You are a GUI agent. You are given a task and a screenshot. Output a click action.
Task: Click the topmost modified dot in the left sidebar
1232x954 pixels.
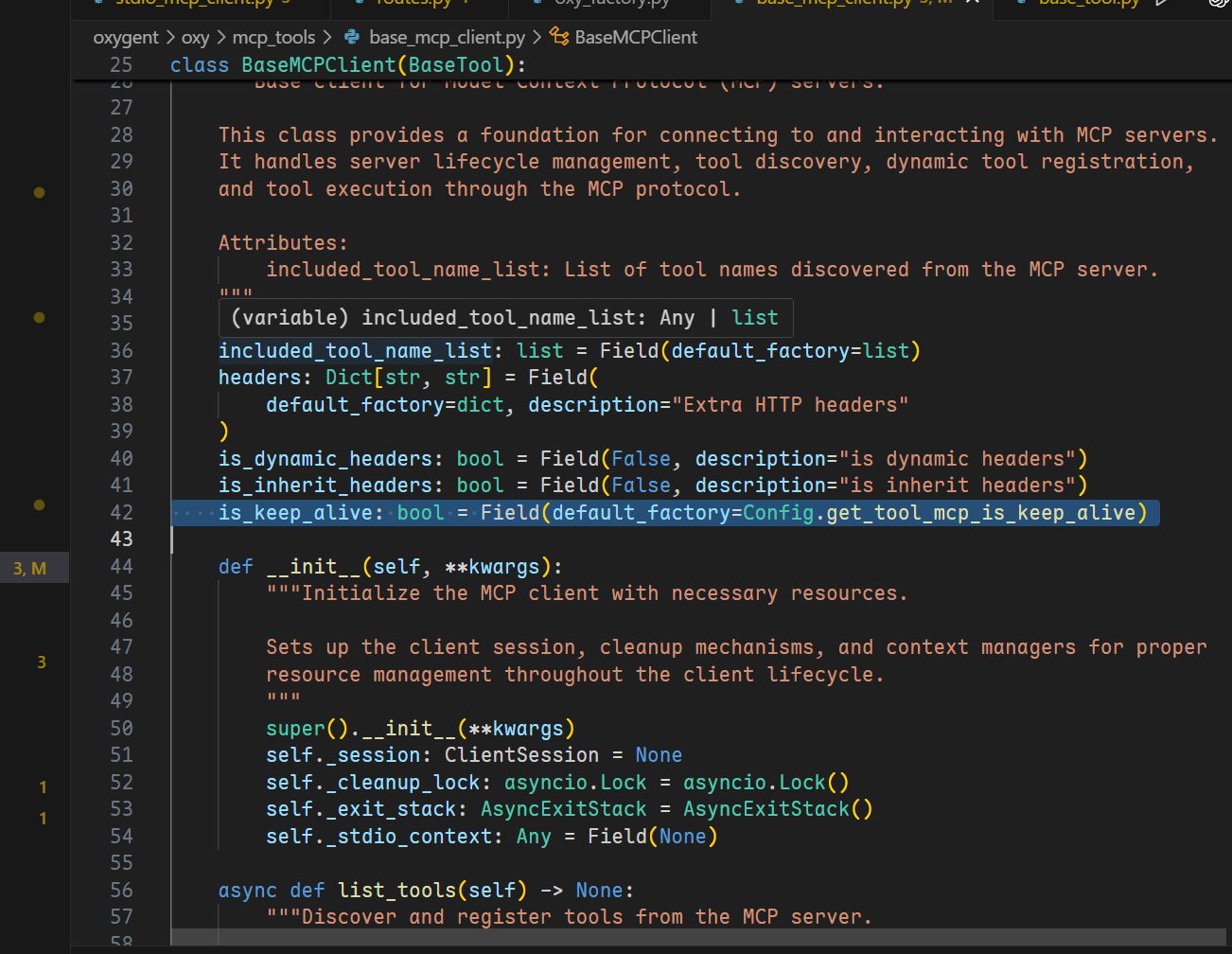[39, 192]
